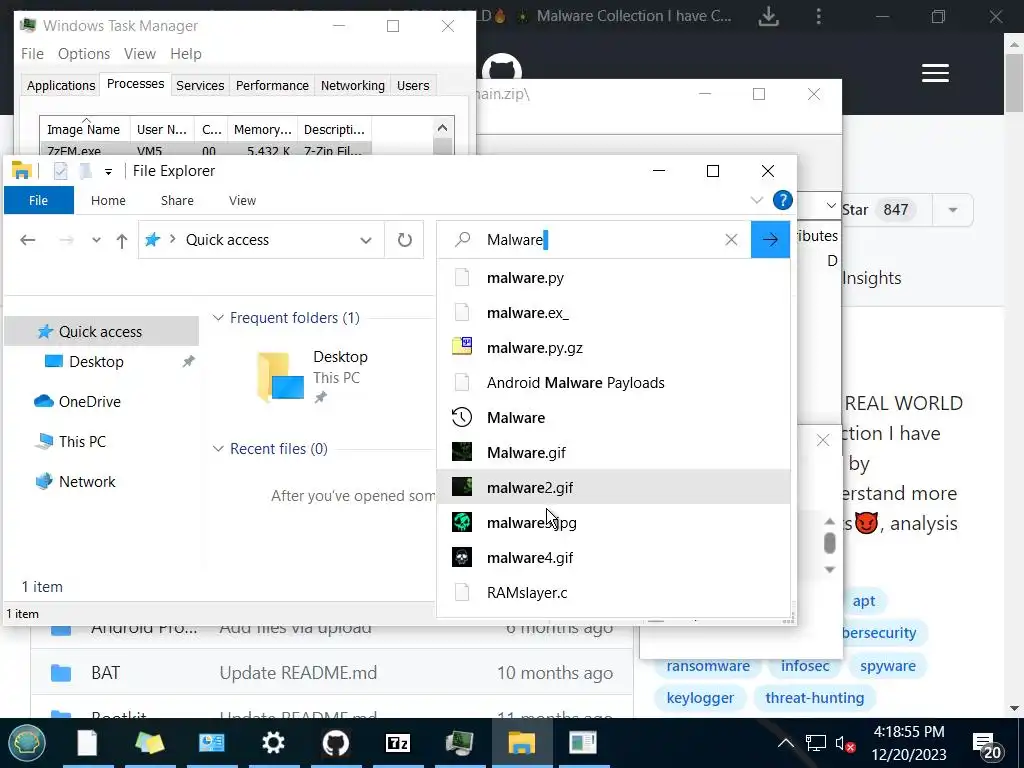Open Settings gear from taskbar
This screenshot has width=1024, height=768.
273,743
